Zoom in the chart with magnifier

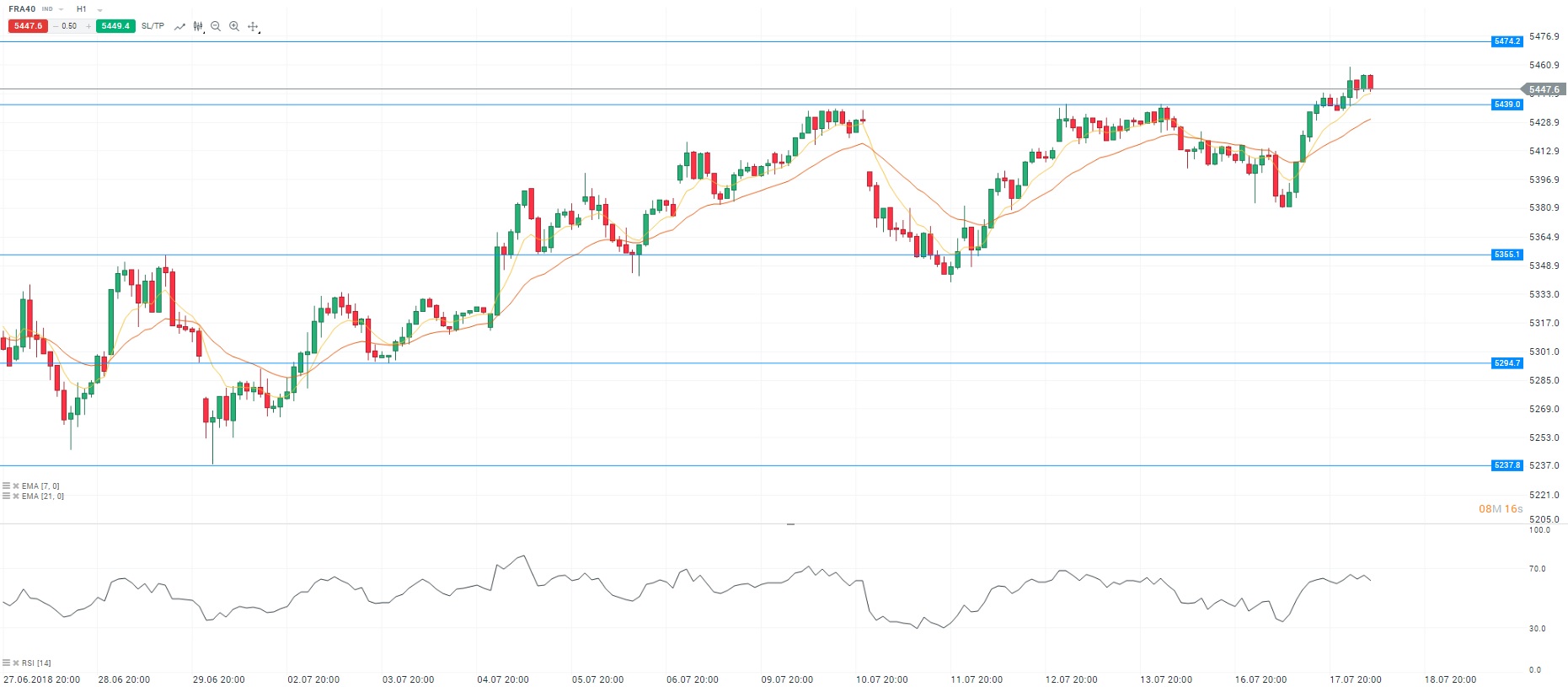click(x=234, y=27)
